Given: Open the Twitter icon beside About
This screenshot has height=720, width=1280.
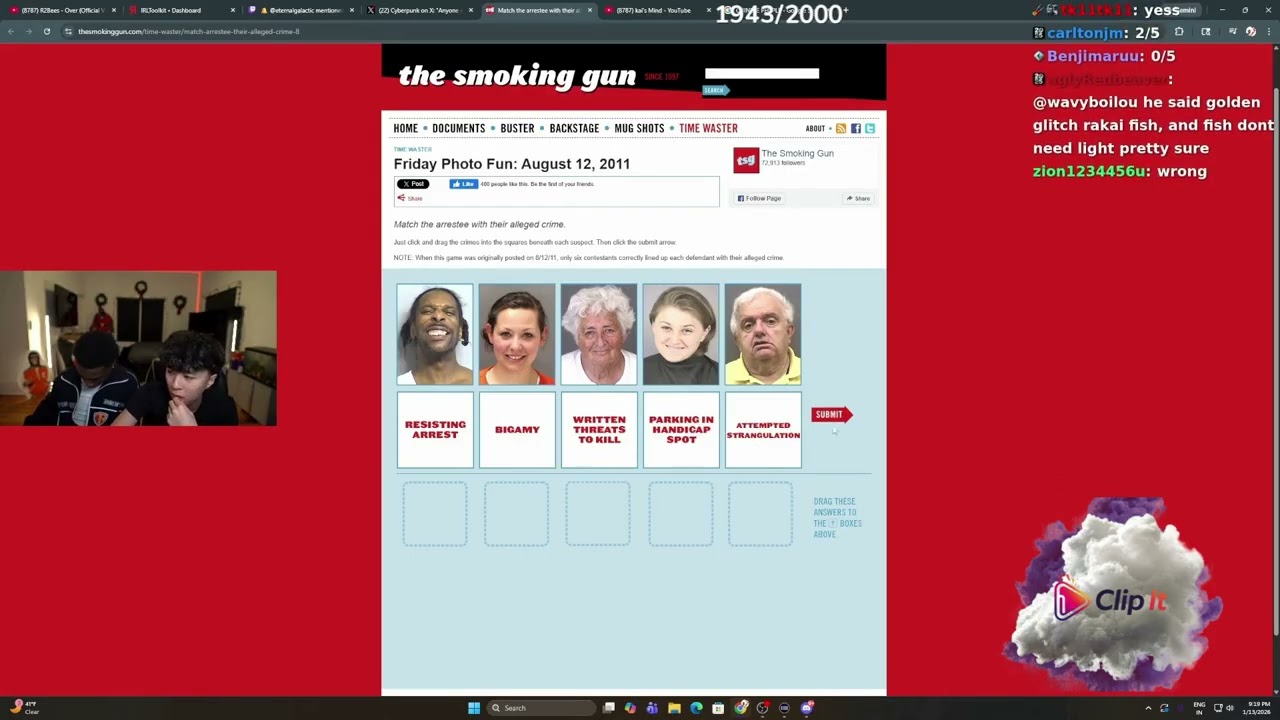Looking at the screenshot, I should (x=870, y=128).
